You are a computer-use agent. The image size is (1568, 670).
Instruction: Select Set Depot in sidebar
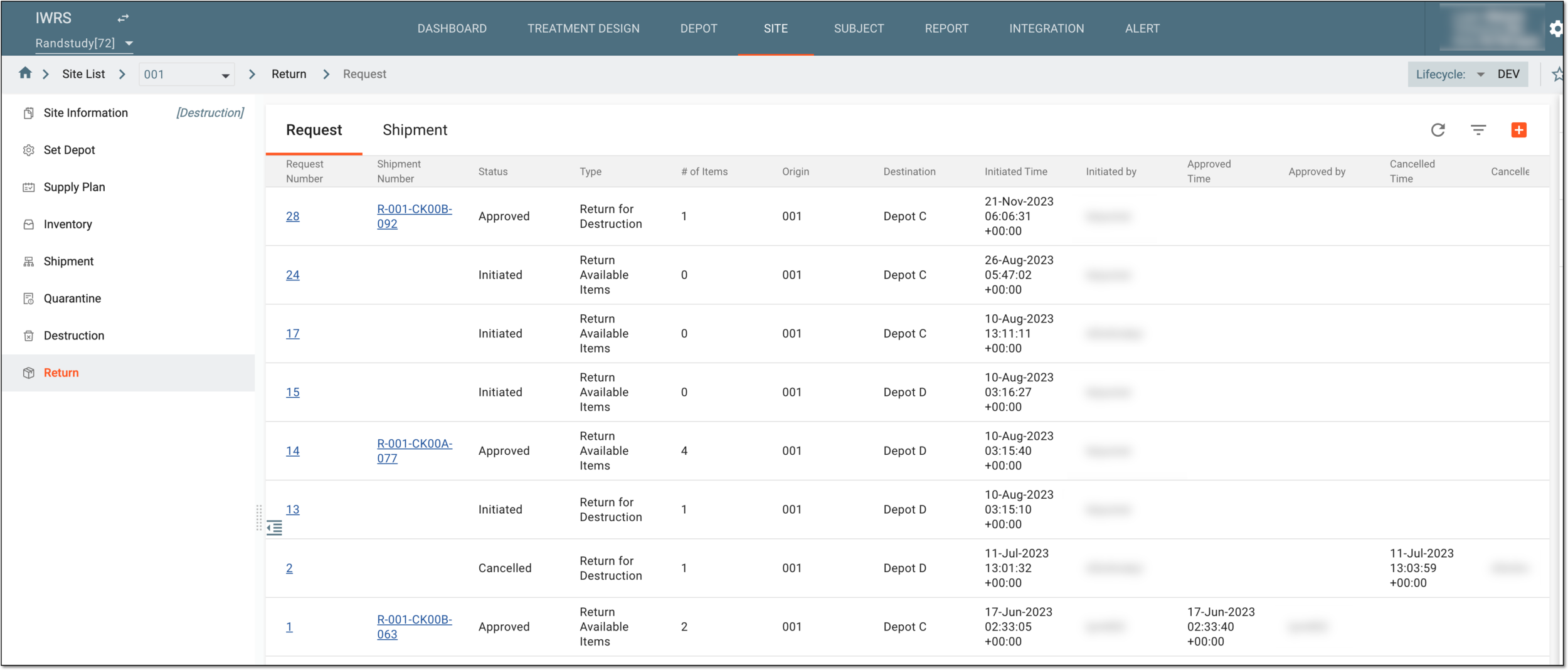[69, 150]
